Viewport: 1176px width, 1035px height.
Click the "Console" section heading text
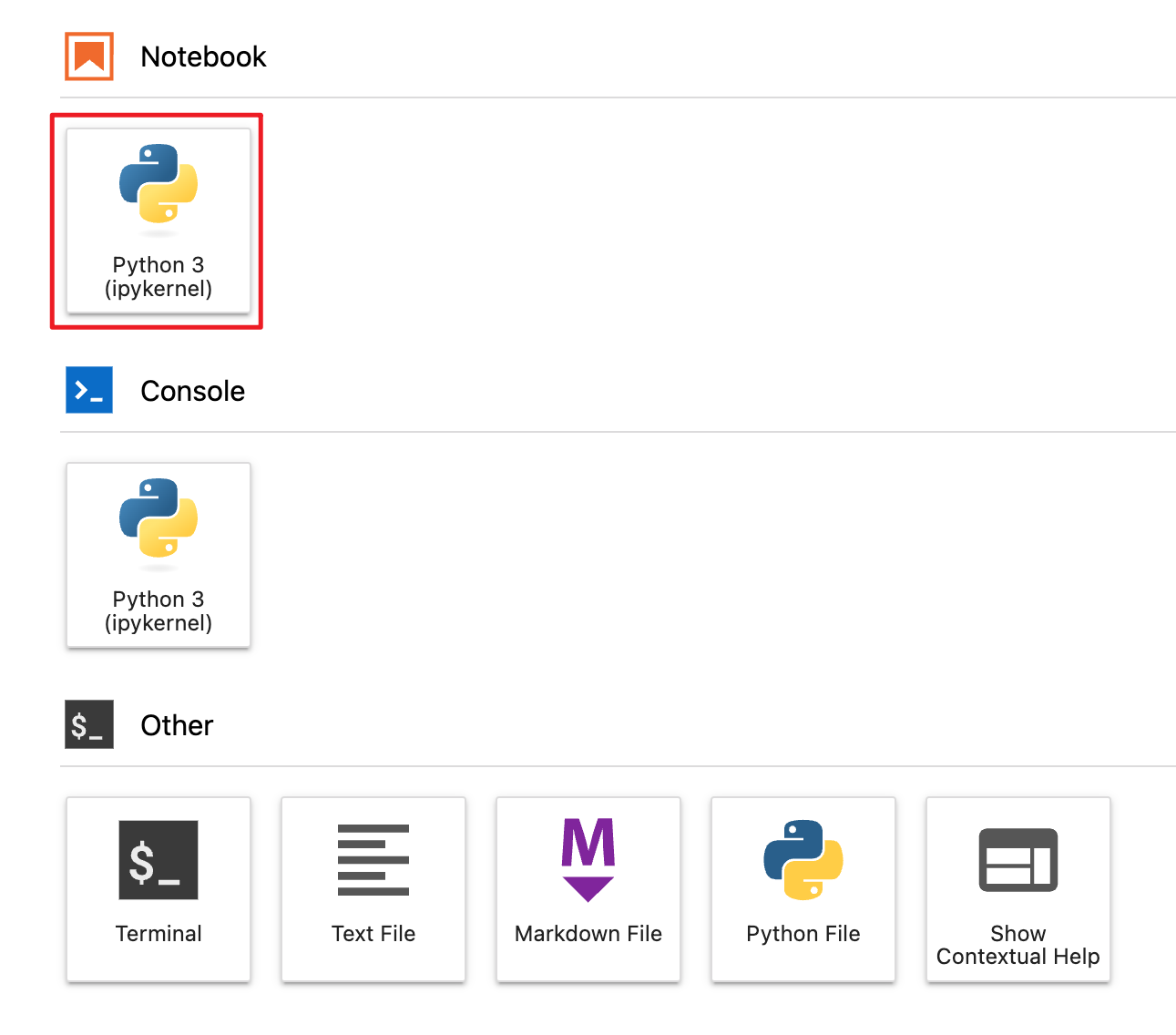coord(192,391)
